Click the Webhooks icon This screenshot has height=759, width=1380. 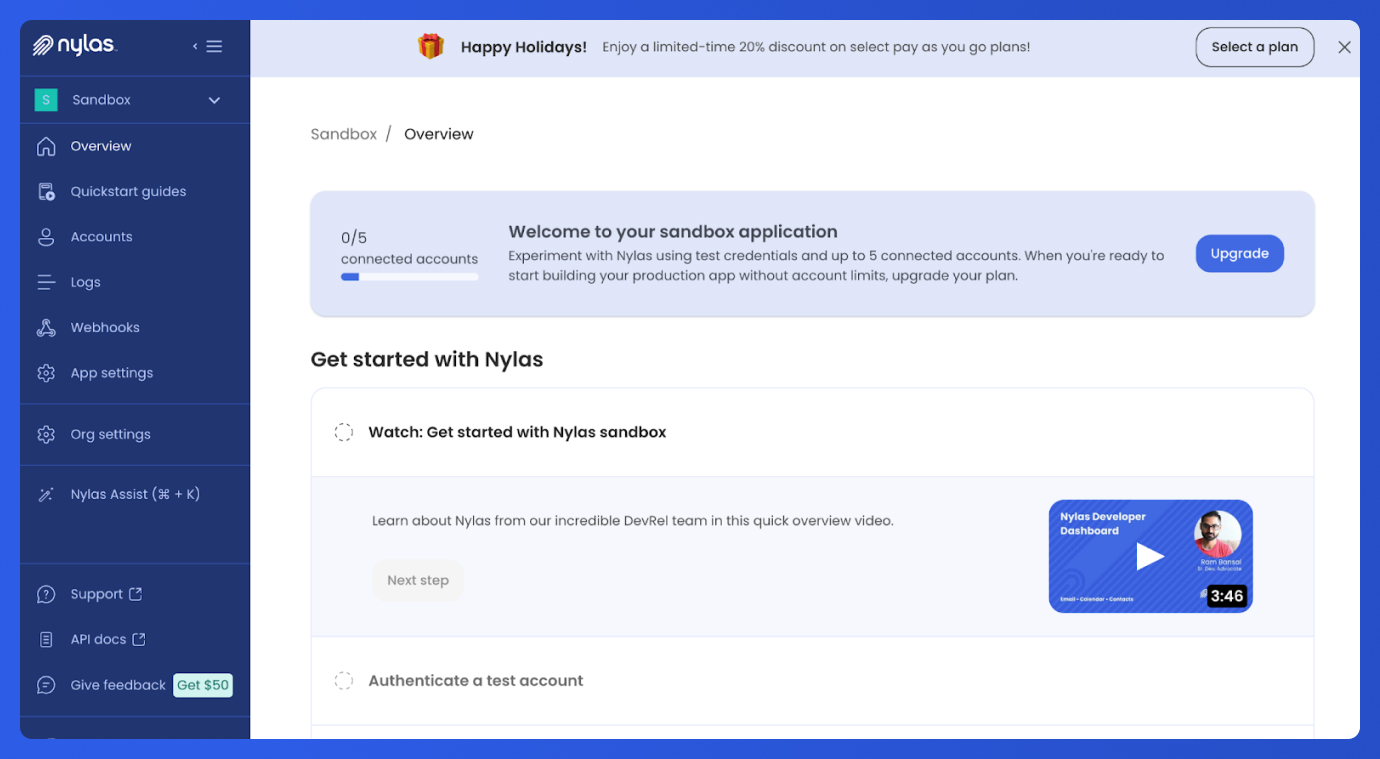(x=46, y=328)
